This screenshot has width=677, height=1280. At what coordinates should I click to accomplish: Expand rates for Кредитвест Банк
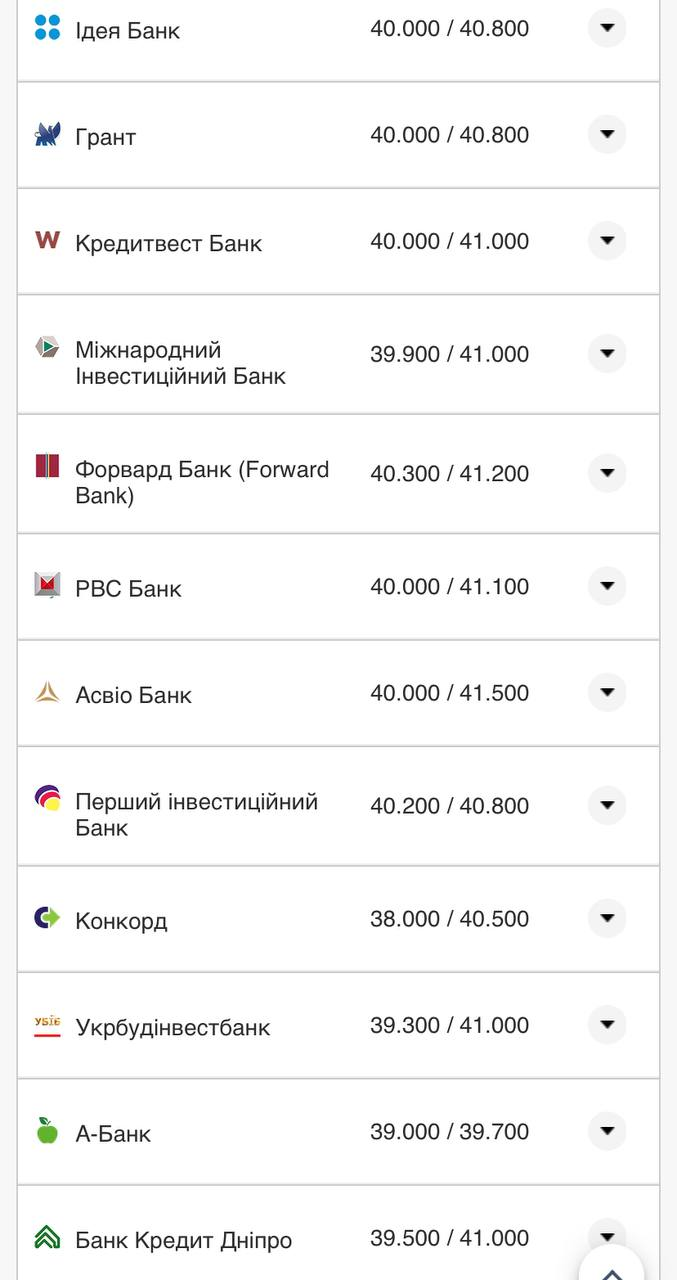607,240
